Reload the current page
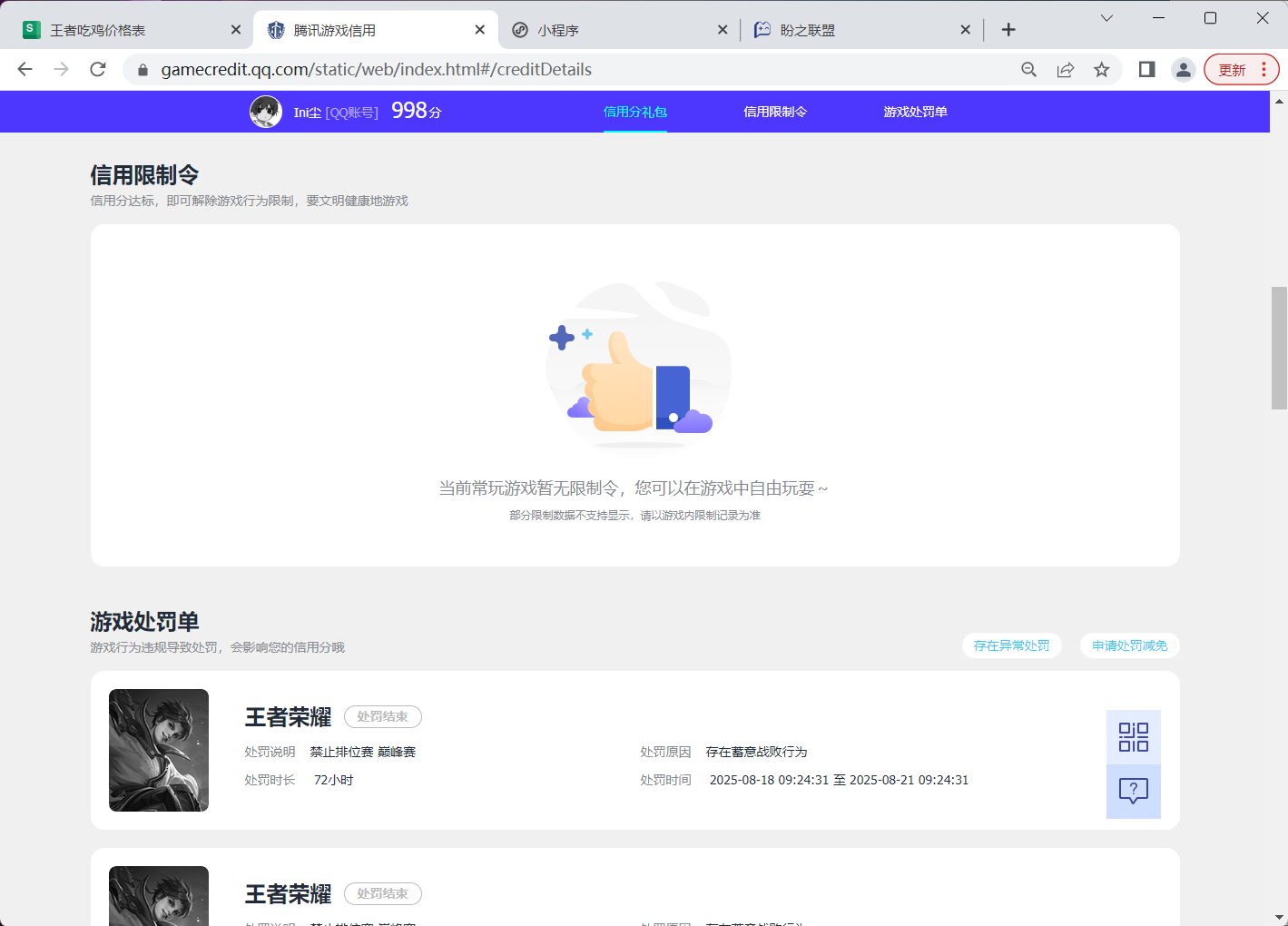The height and width of the screenshot is (926, 1288). click(98, 69)
